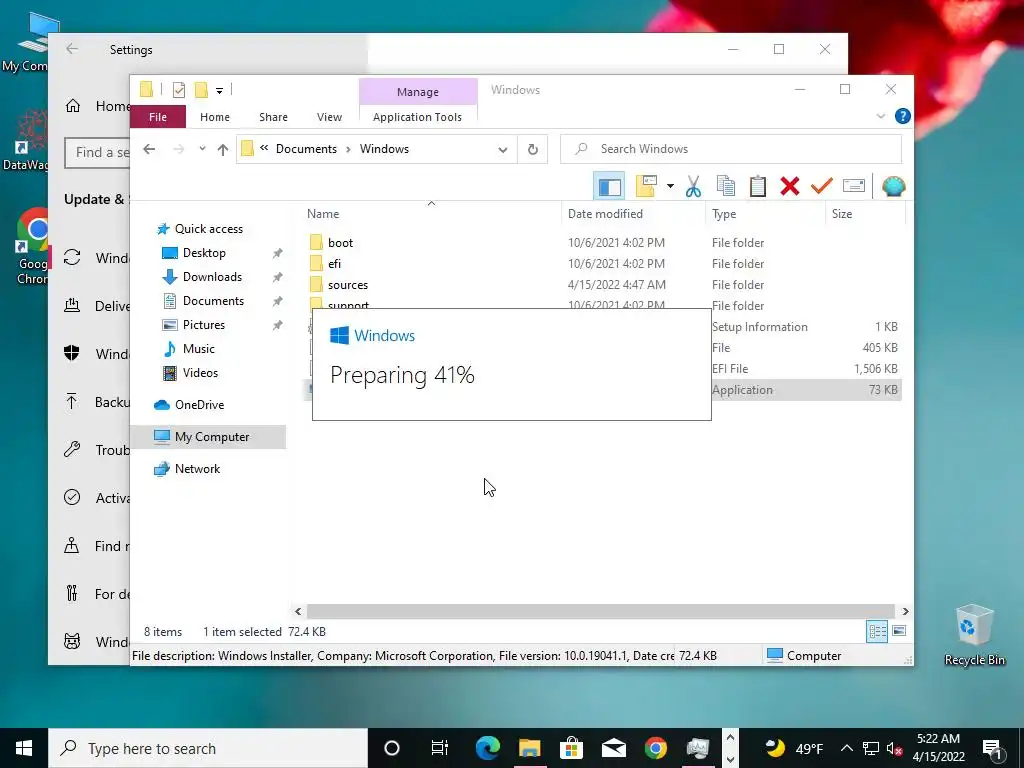Open the Application Tools tab

417,117
